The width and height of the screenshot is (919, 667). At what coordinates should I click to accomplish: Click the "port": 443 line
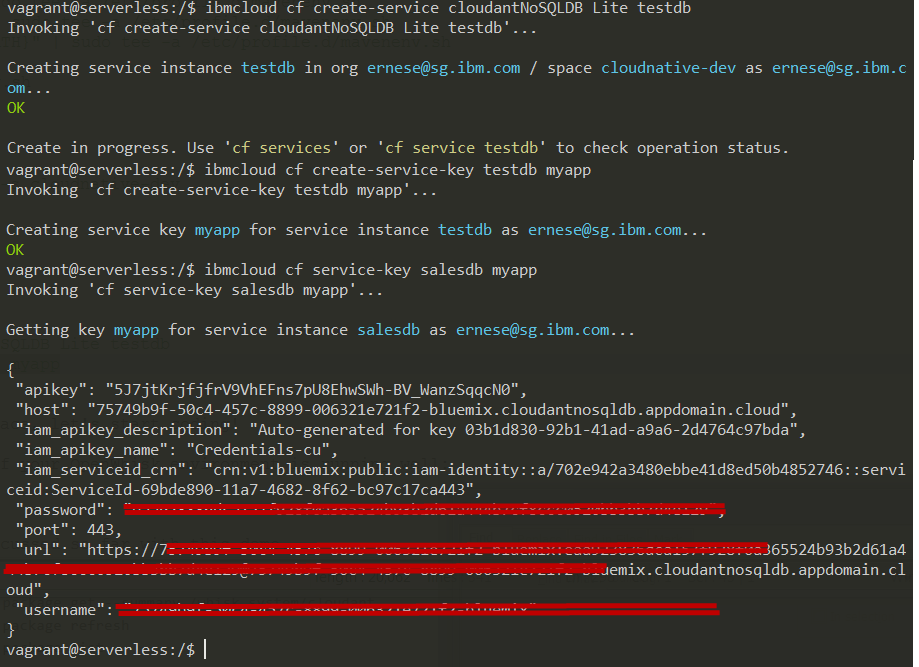(69, 530)
